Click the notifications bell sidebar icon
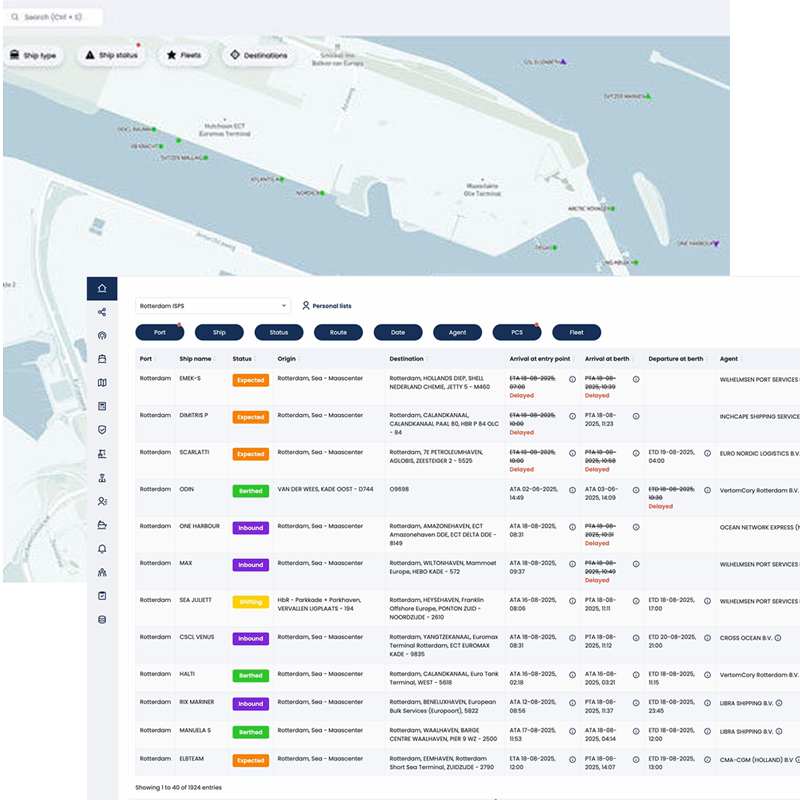Screen dimensions: 800x800 pos(102,549)
